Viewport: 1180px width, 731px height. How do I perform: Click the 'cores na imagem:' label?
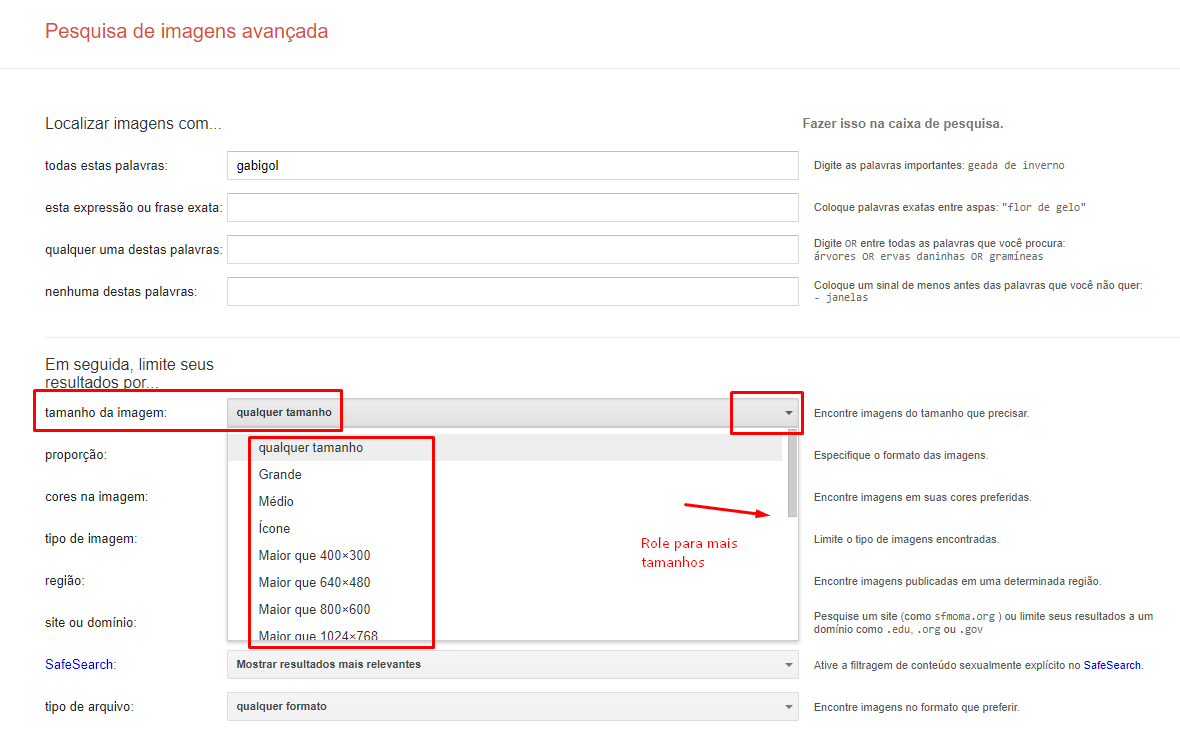pos(96,497)
